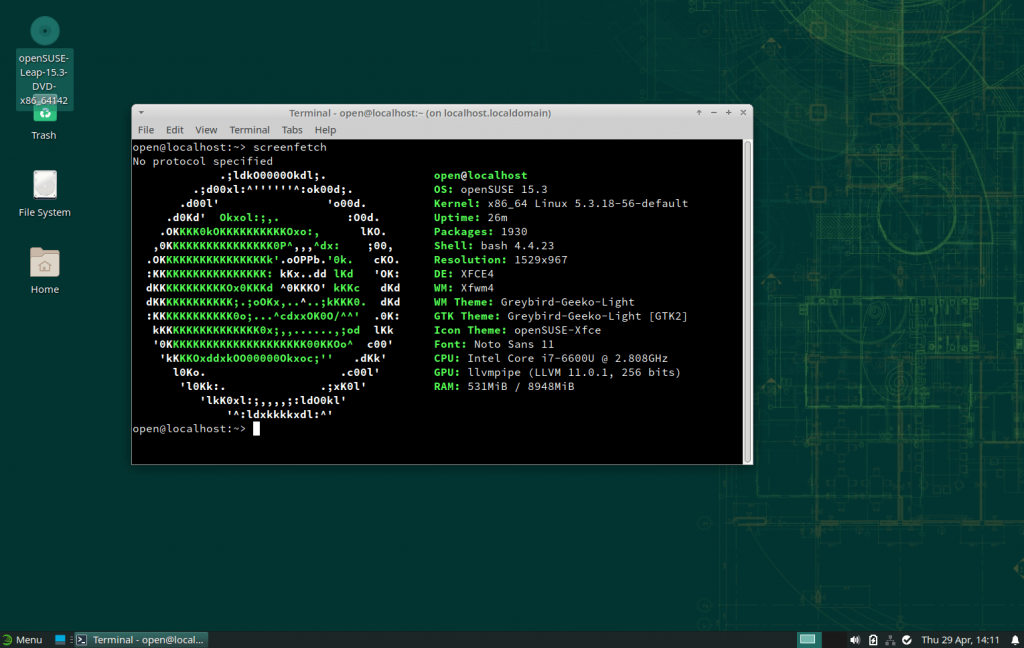
Task: Click the volume speaker tray icon
Action: pos(855,640)
